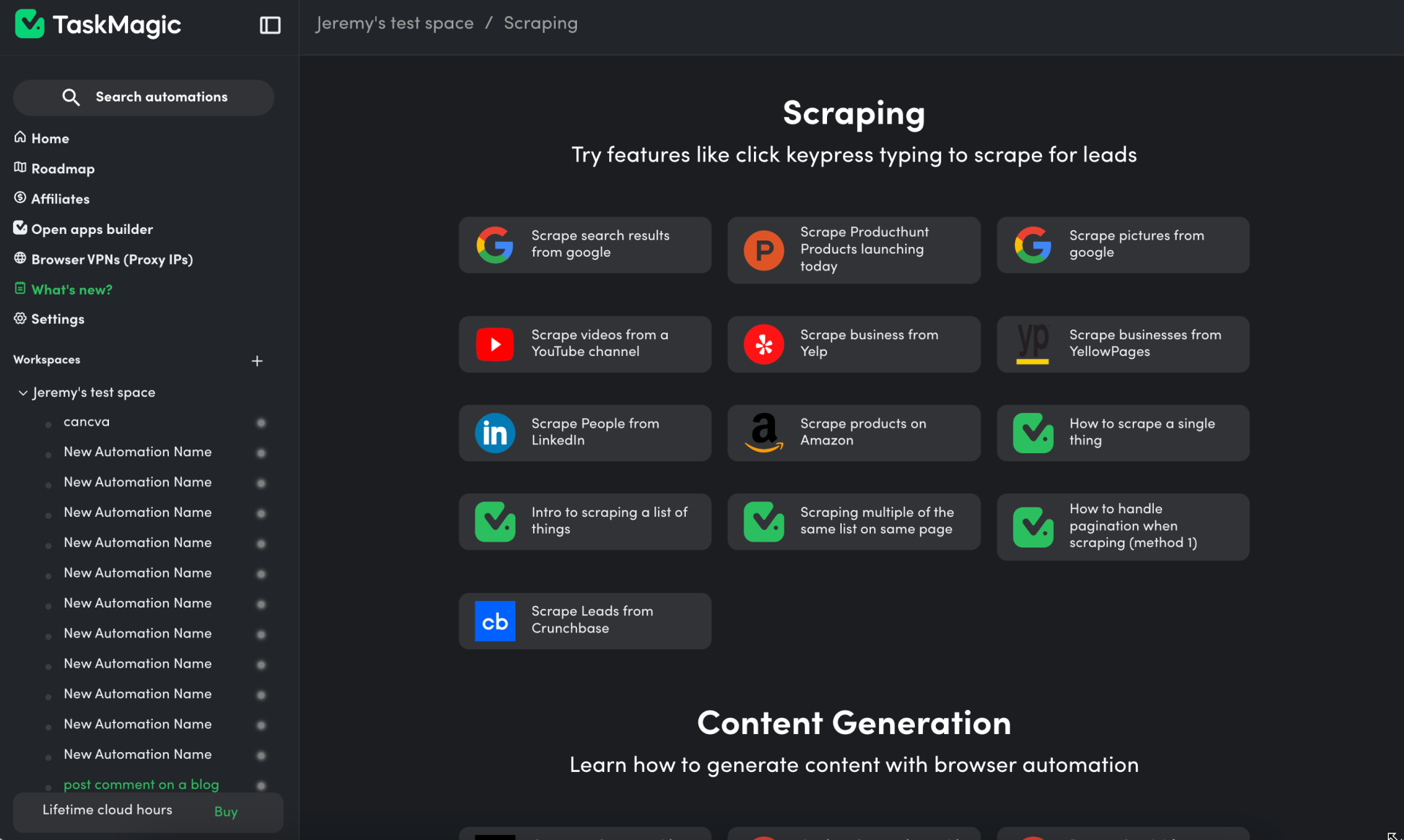Click the Settings gear icon
This screenshot has height=840, width=1404.
[20, 318]
